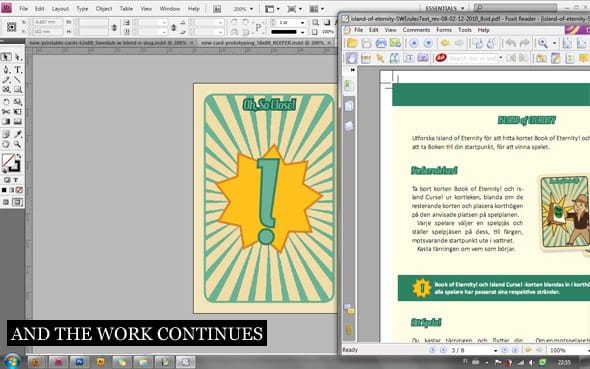Select the Scissors tool
Image resolution: width=590 pixels, height=369 pixels.
[x=6, y=112]
